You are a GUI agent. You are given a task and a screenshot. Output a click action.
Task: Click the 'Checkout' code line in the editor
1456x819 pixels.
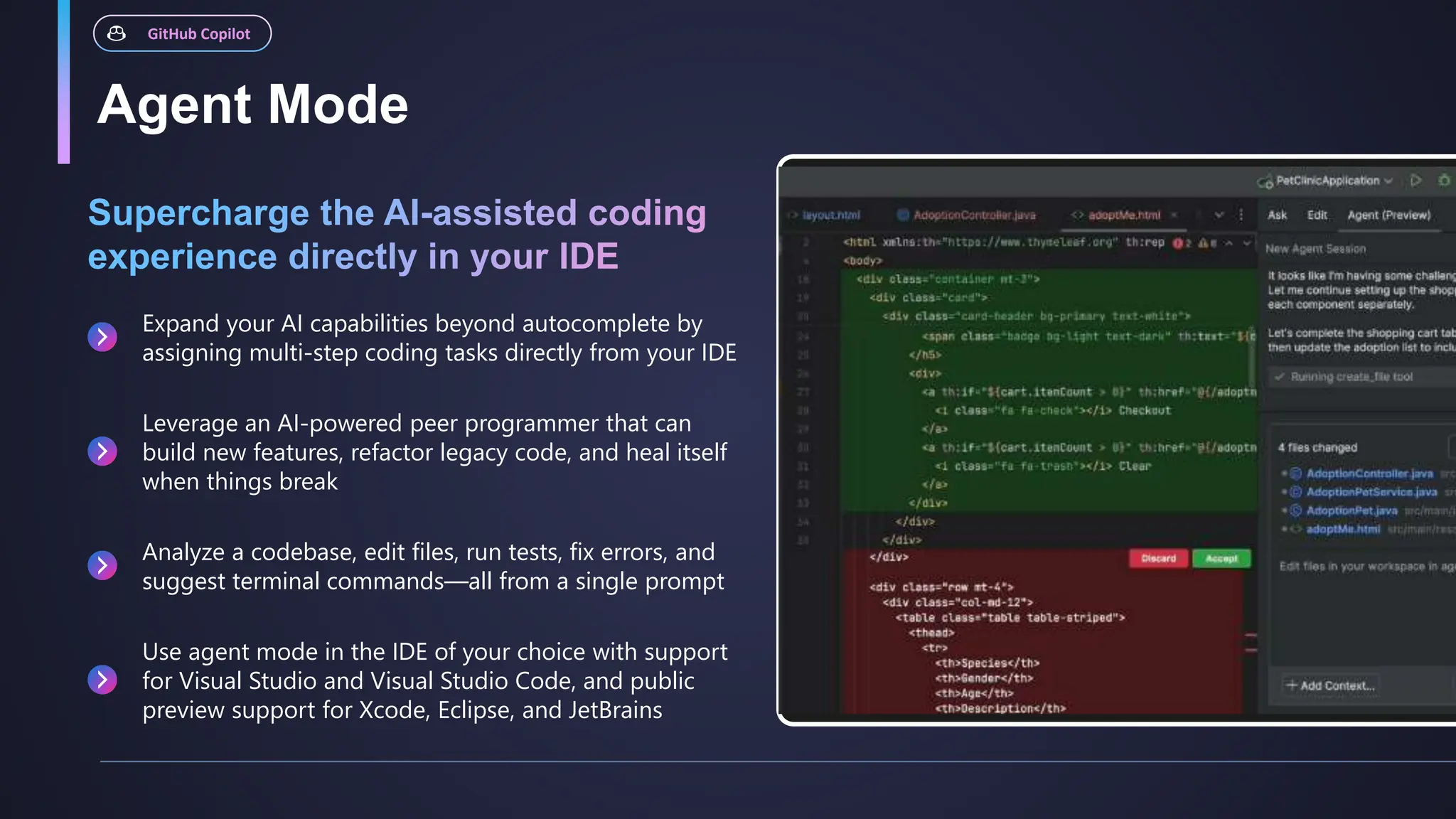1052,410
